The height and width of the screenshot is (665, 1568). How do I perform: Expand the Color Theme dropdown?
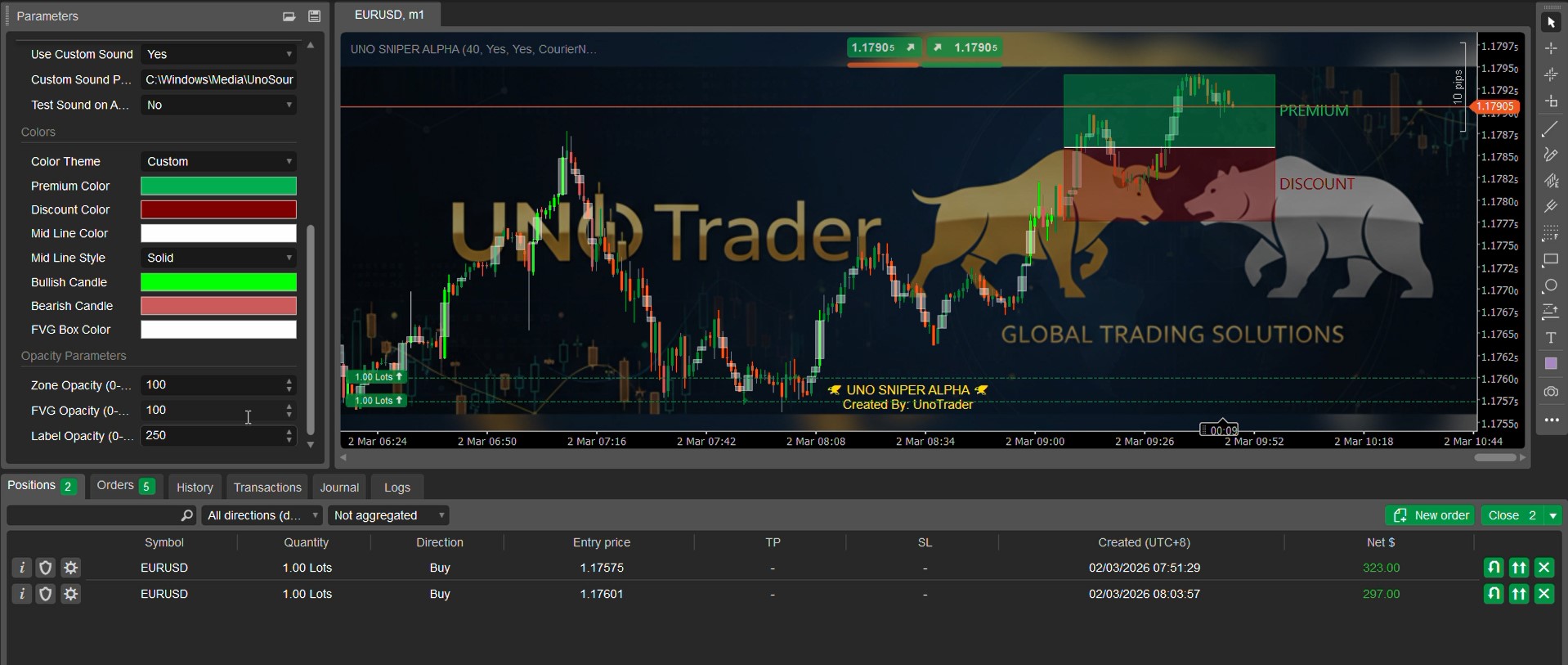coord(218,162)
